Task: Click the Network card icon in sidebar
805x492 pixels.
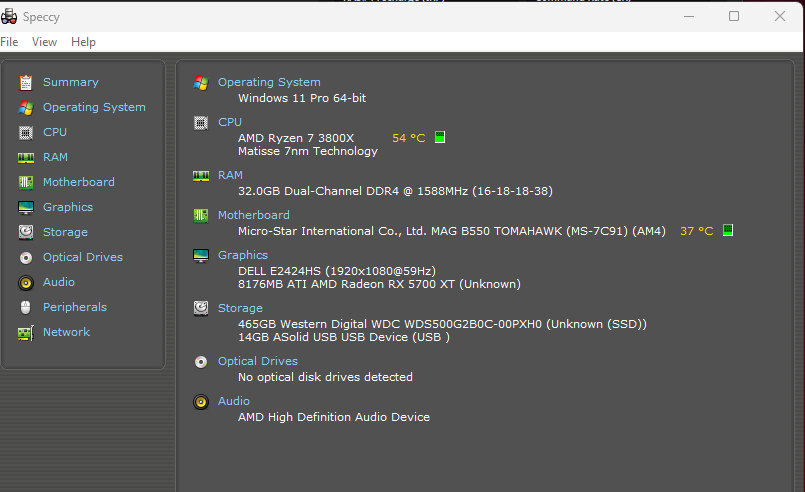Action: [x=26, y=333]
